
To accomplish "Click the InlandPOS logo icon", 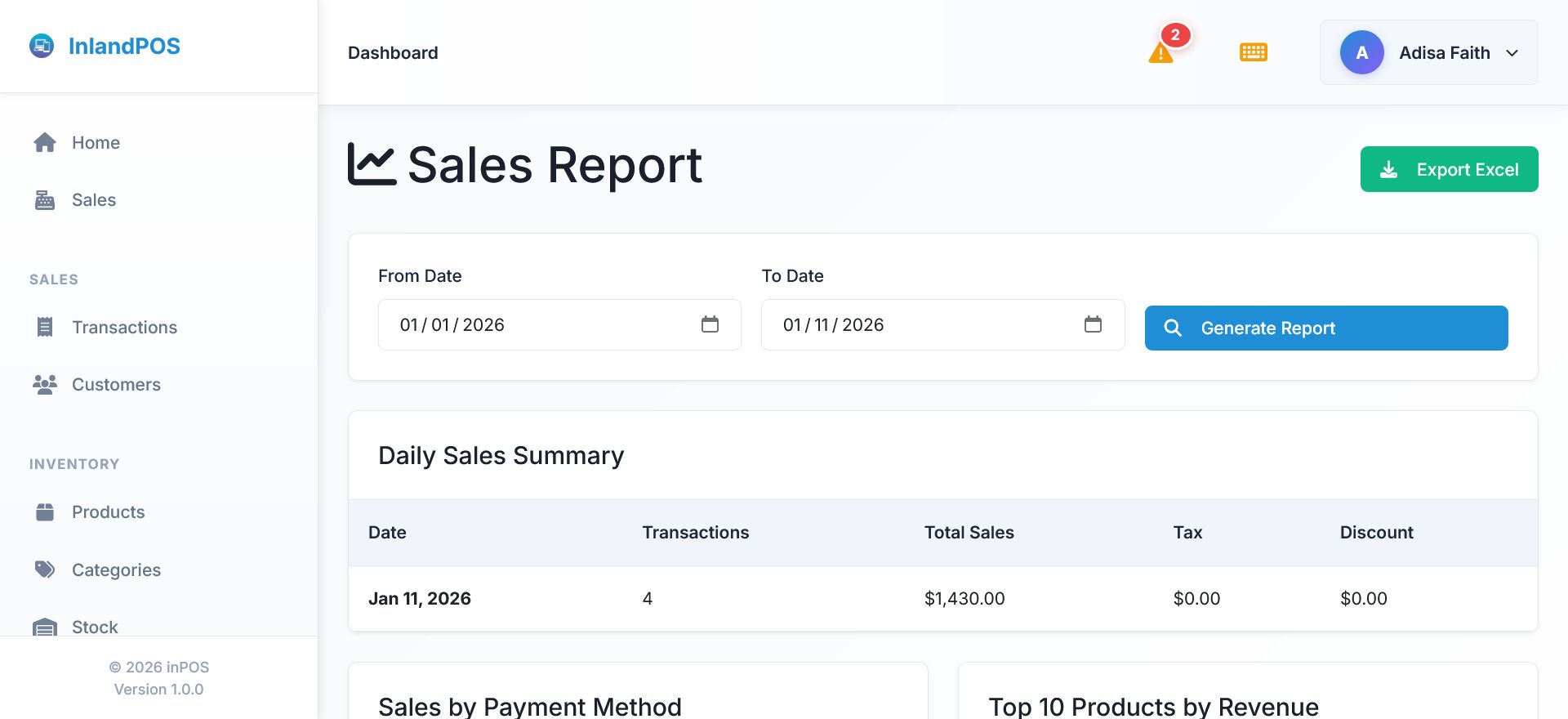I will click(42, 46).
